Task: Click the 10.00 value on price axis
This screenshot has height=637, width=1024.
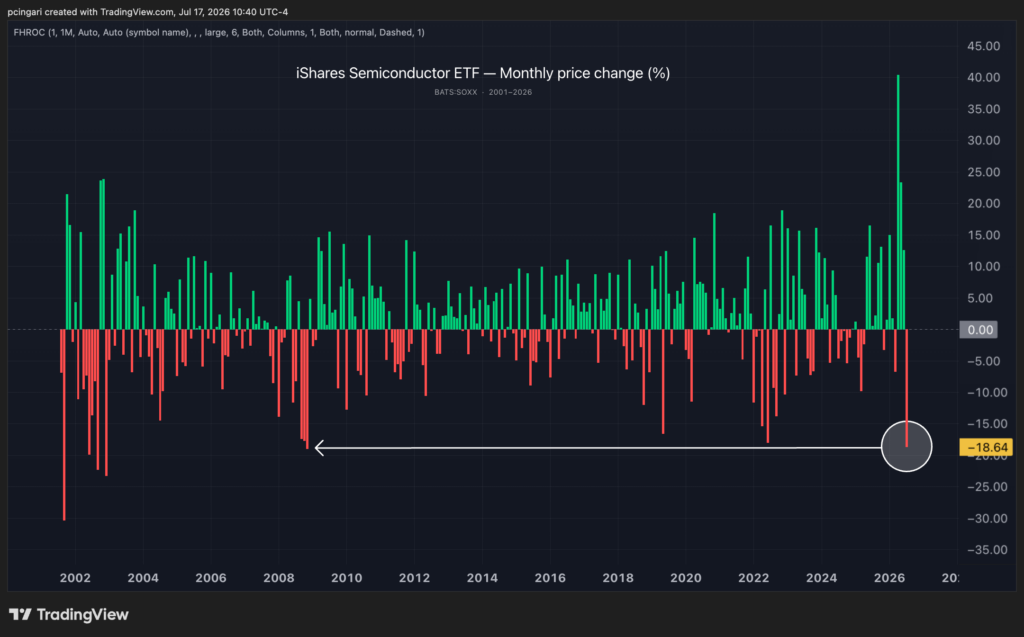Action: click(x=984, y=267)
